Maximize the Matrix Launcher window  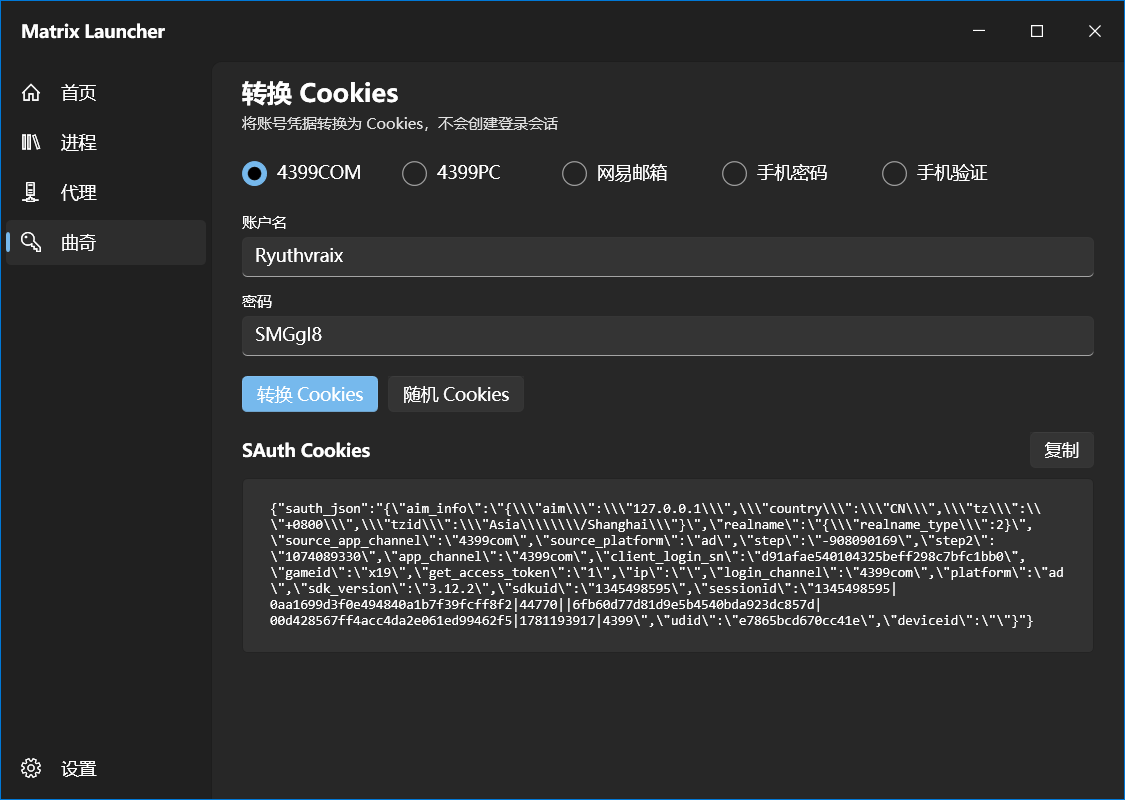click(x=1037, y=31)
